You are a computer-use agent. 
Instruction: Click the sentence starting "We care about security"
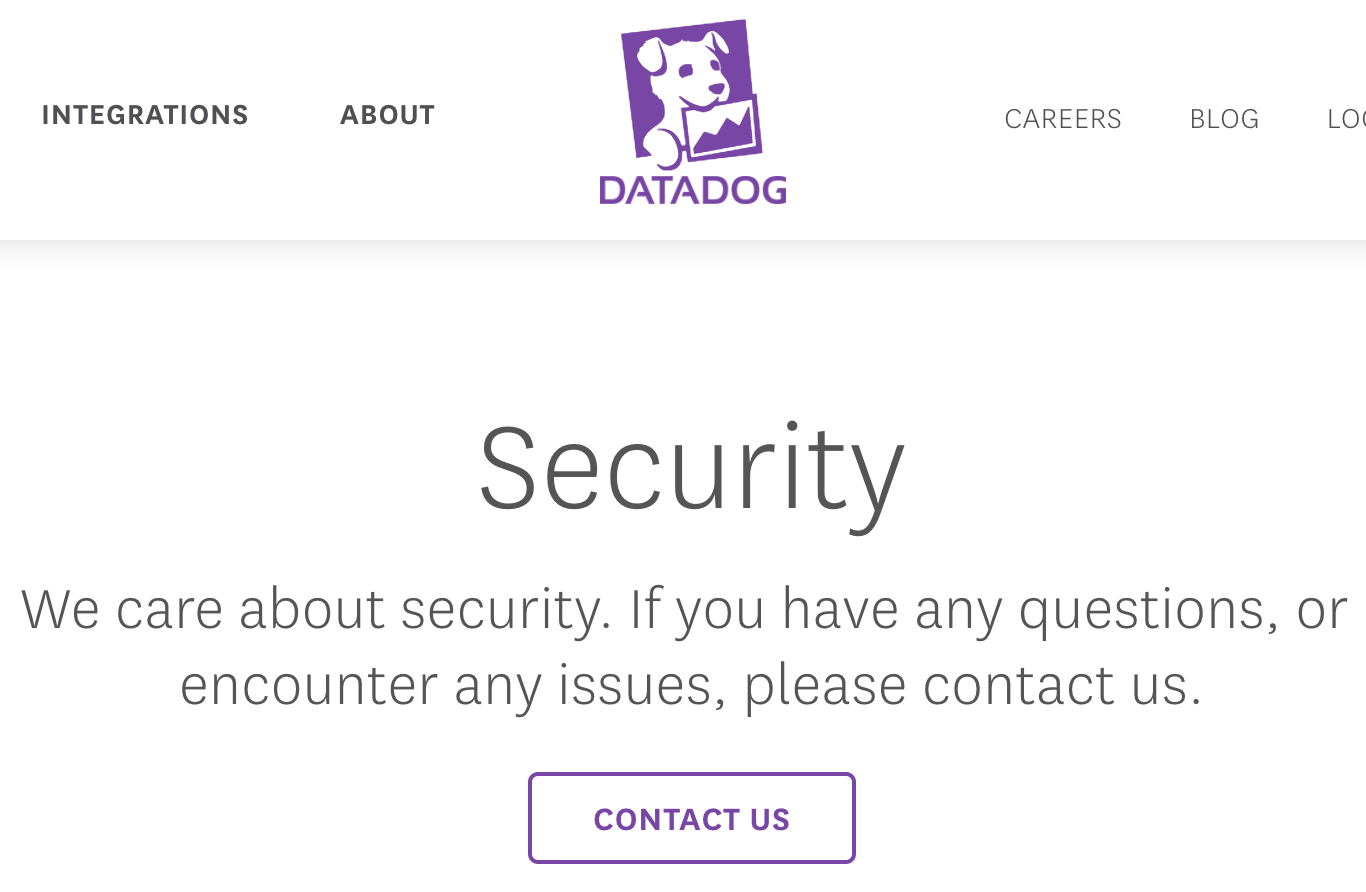pyautogui.click(x=683, y=647)
